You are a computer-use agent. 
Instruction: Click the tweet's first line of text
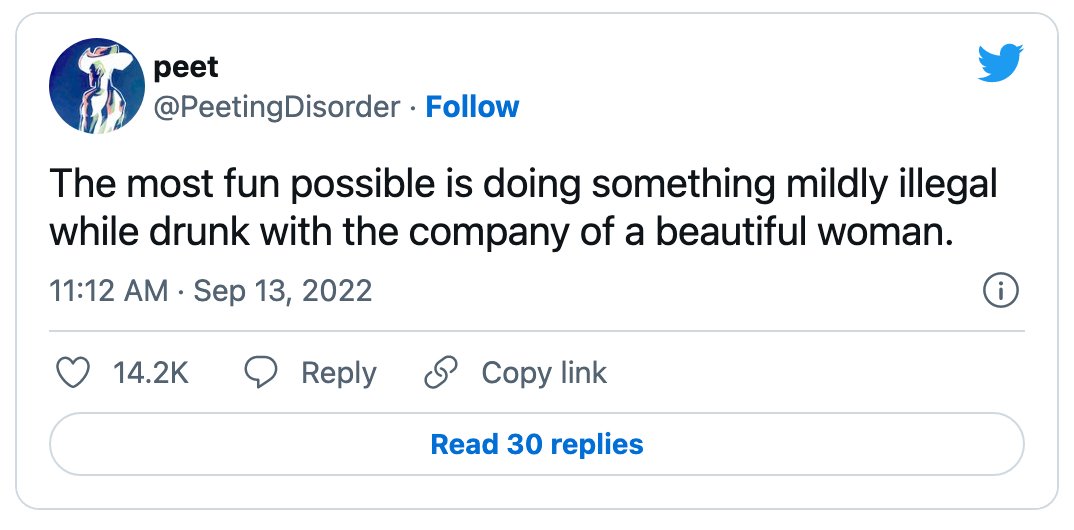524,186
